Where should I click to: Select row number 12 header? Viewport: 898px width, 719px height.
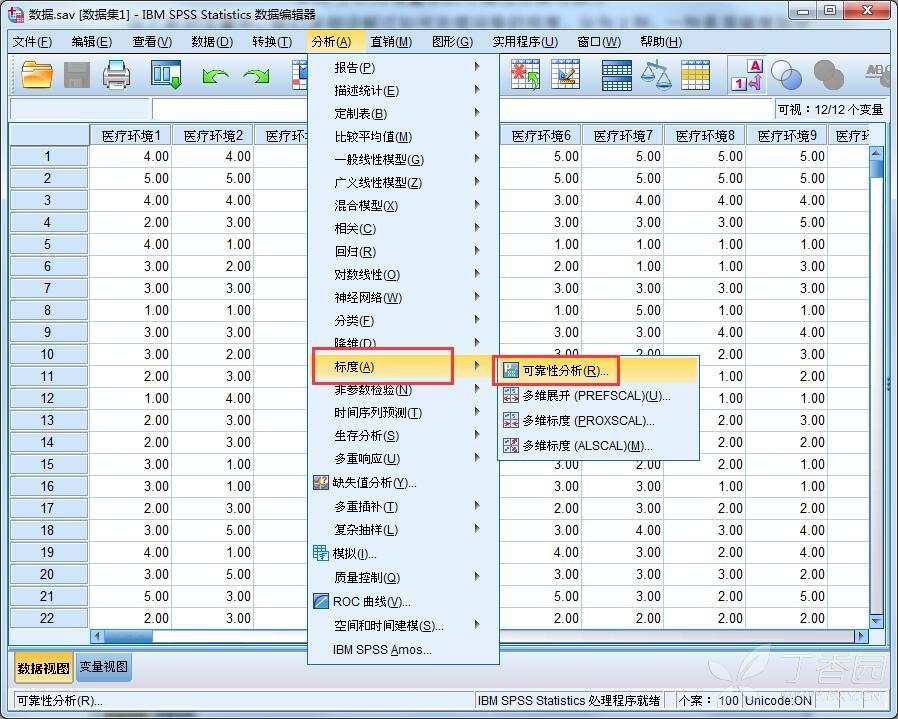[48, 398]
